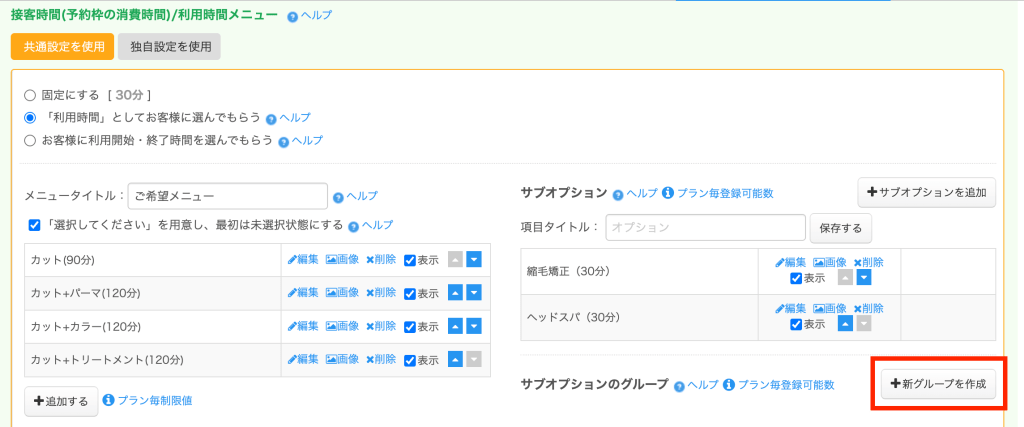
Task: Switch to 独自設定を使用 tab
Action: pos(168,46)
